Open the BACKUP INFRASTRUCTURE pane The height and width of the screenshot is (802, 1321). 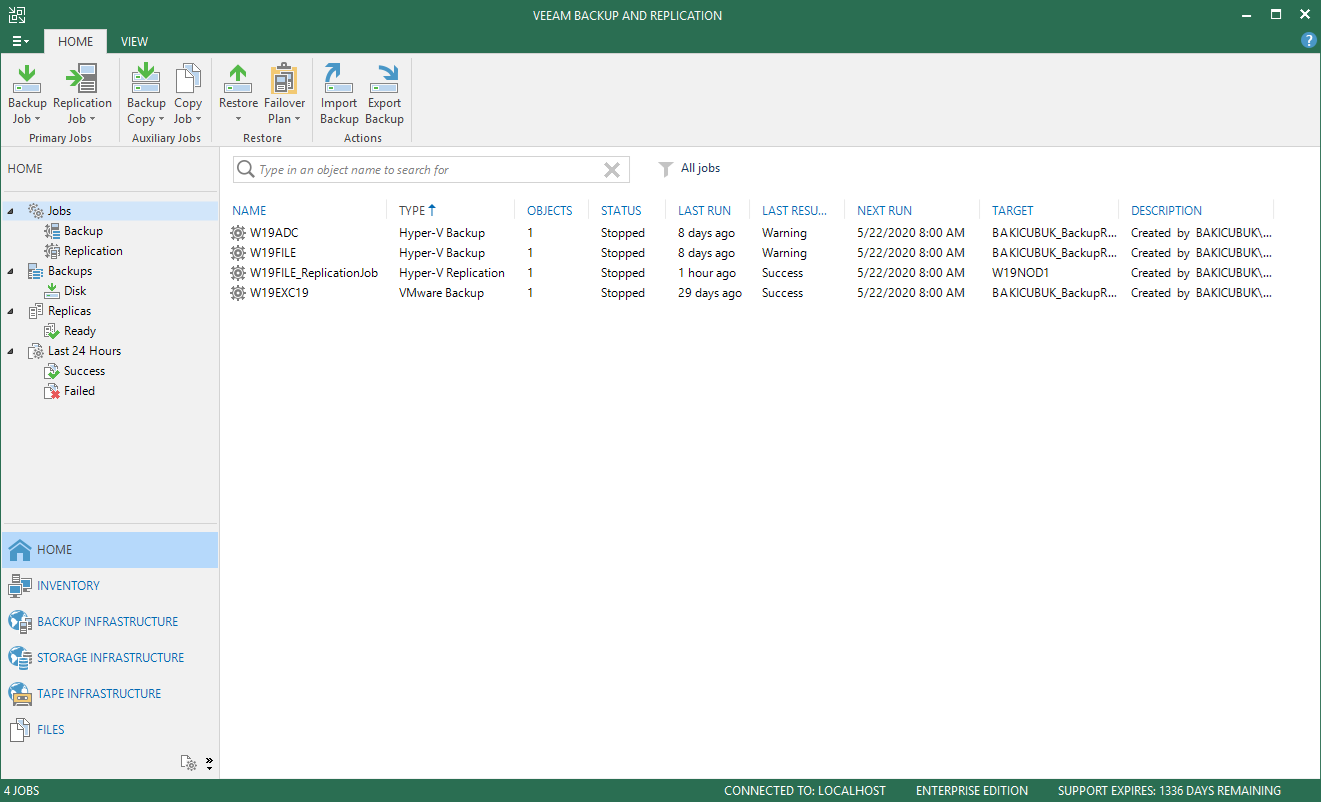click(110, 622)
